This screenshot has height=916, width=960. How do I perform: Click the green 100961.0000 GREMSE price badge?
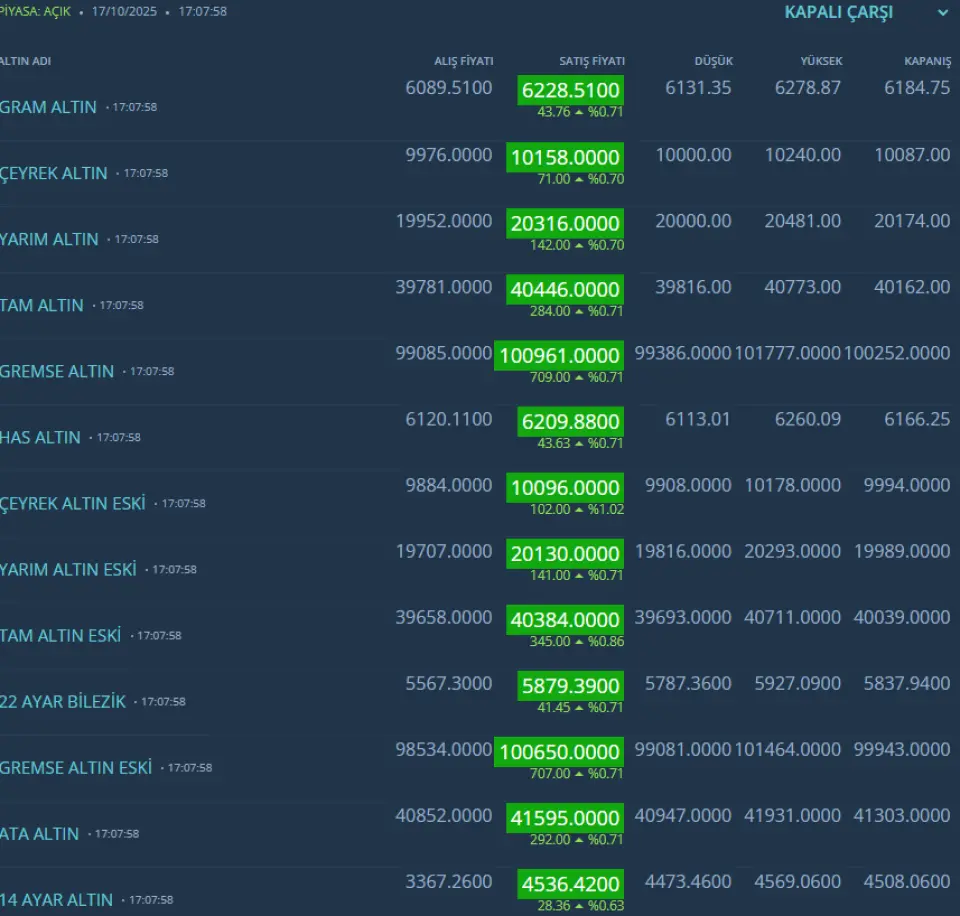[559, 355]
